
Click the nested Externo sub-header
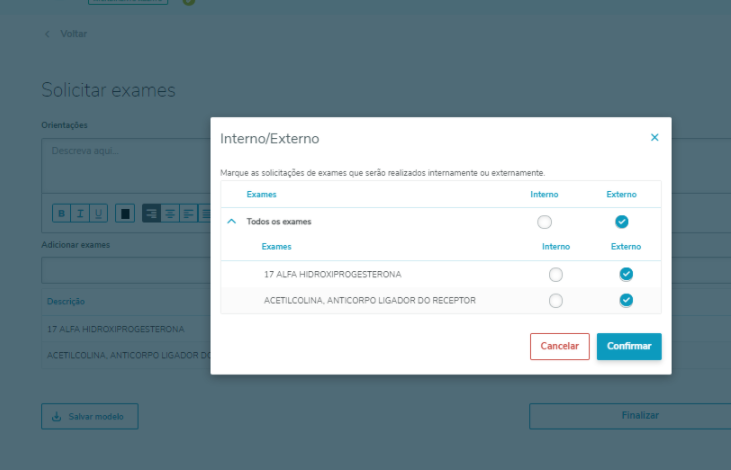point(626,247)
